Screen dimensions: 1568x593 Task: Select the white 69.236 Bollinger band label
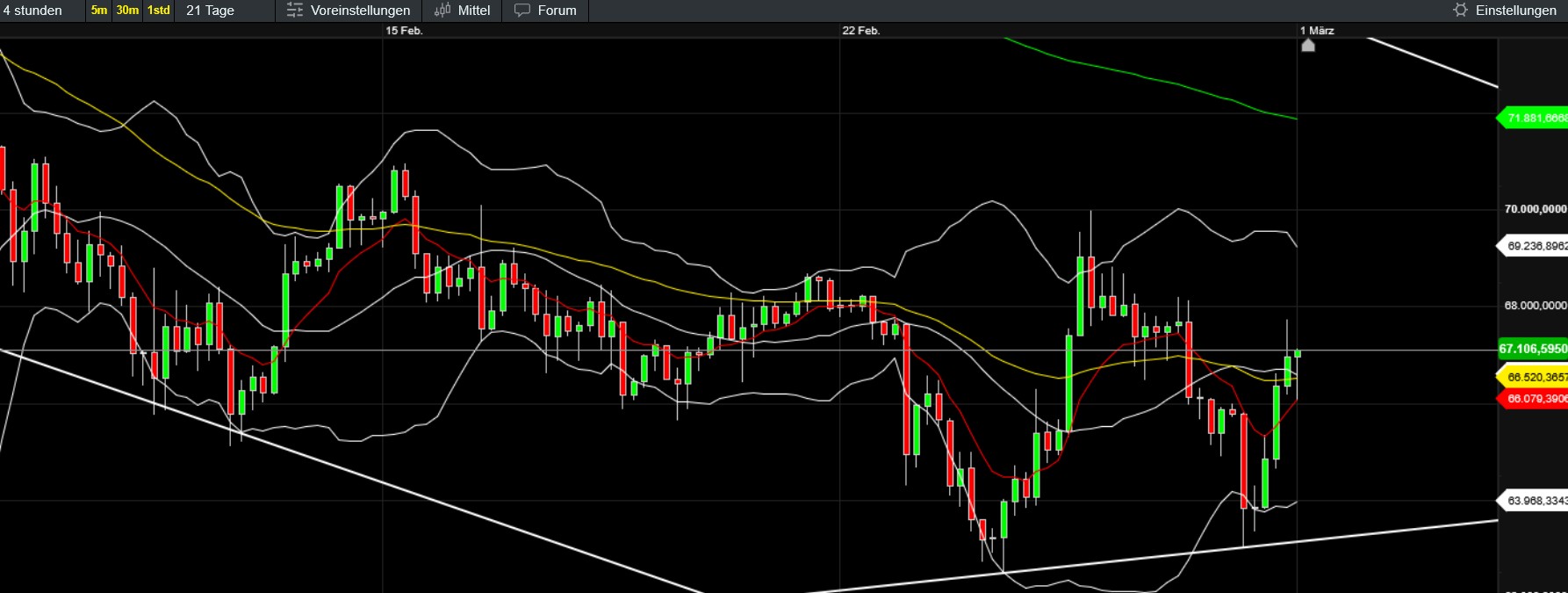(1536, 246)
